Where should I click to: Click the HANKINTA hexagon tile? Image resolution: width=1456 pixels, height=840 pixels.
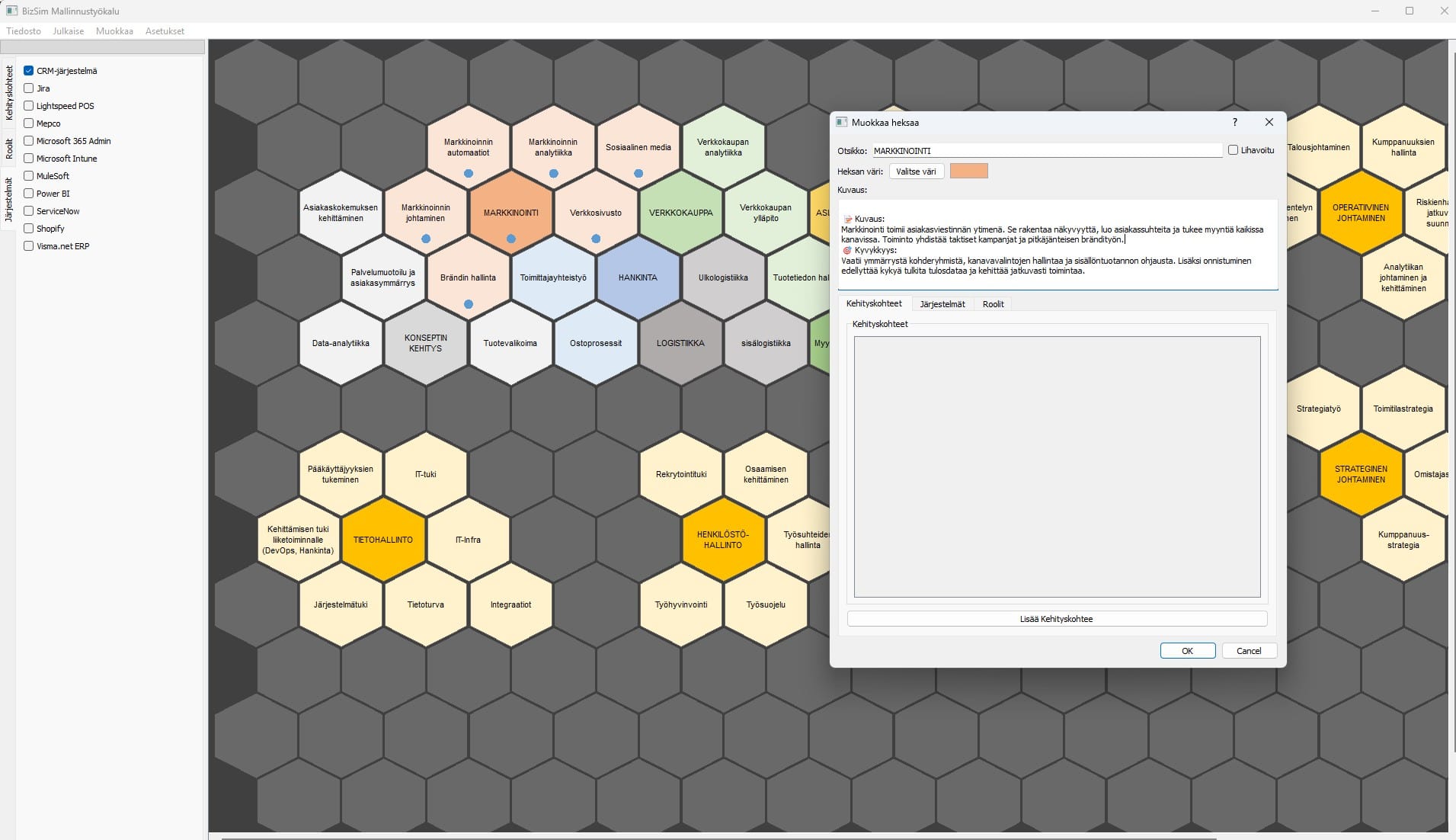pos(638,277)
